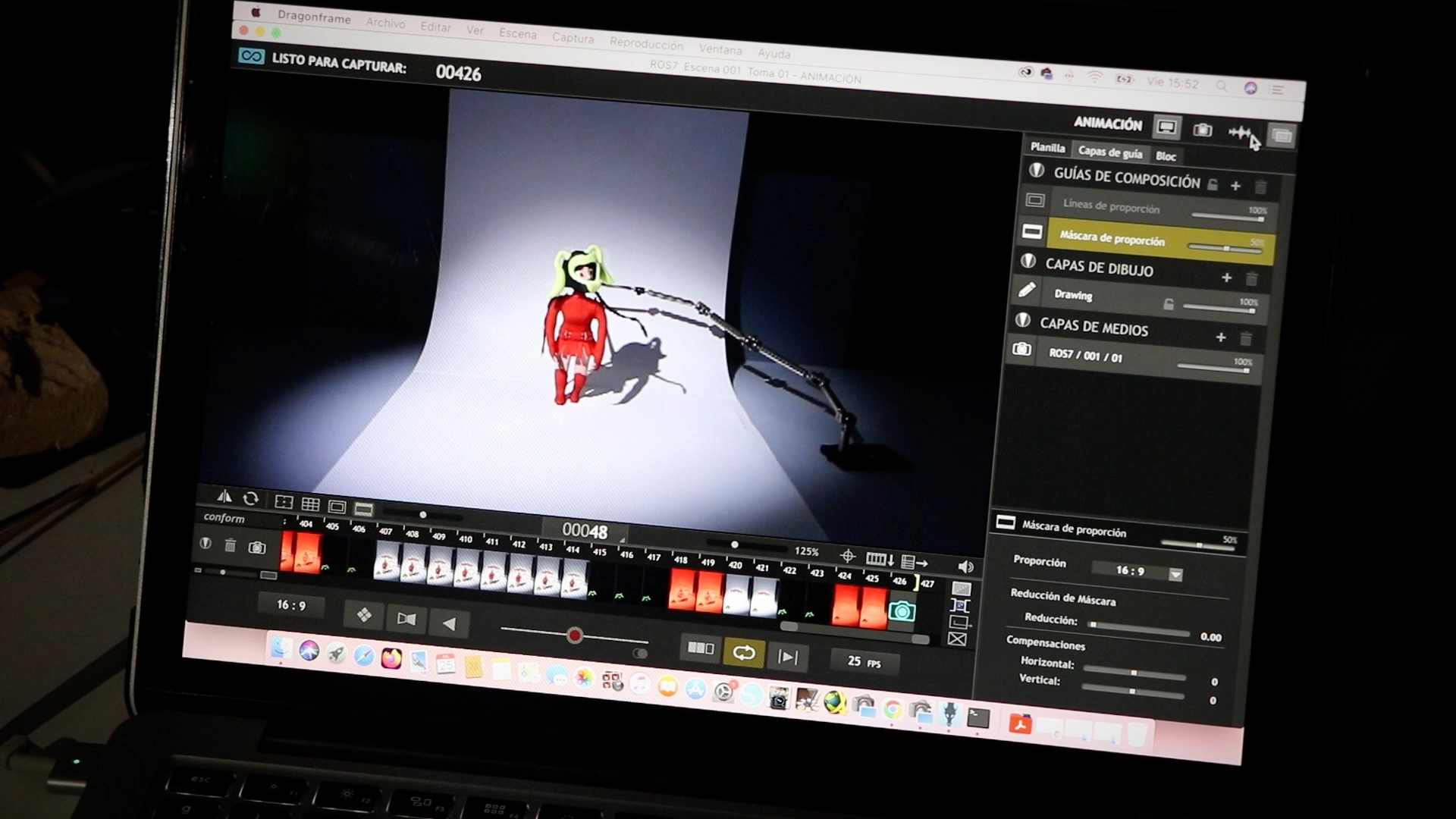
Task: Adjust the Vertical compensation slider
Action: pos(1132,691)
